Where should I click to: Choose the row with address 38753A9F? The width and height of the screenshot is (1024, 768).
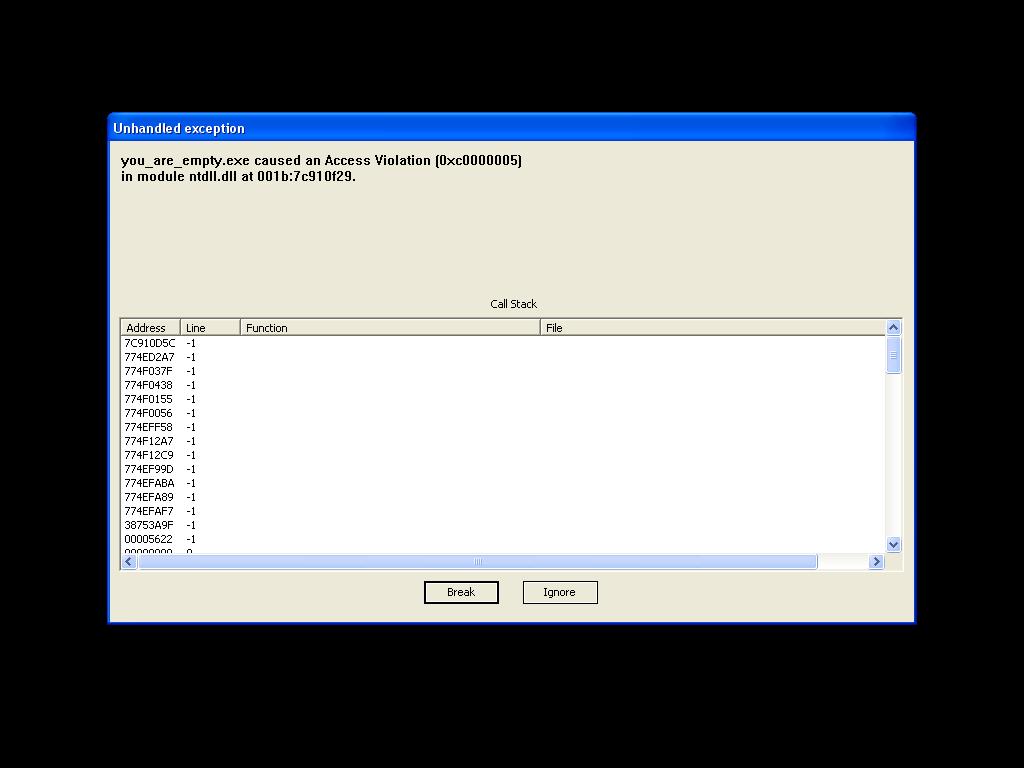(149, 525)
